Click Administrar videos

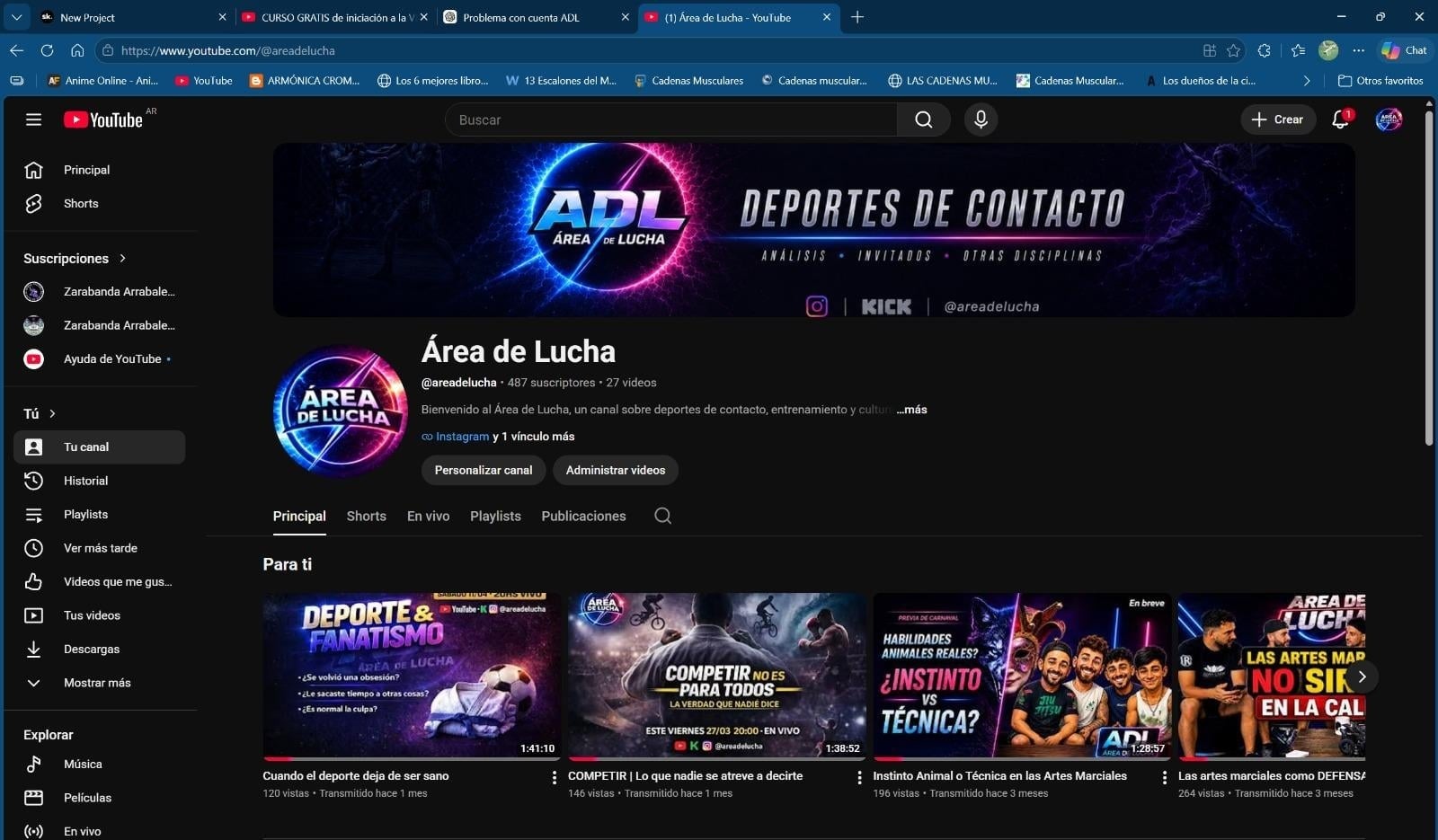pyautogui.click(x=616, y=470)
